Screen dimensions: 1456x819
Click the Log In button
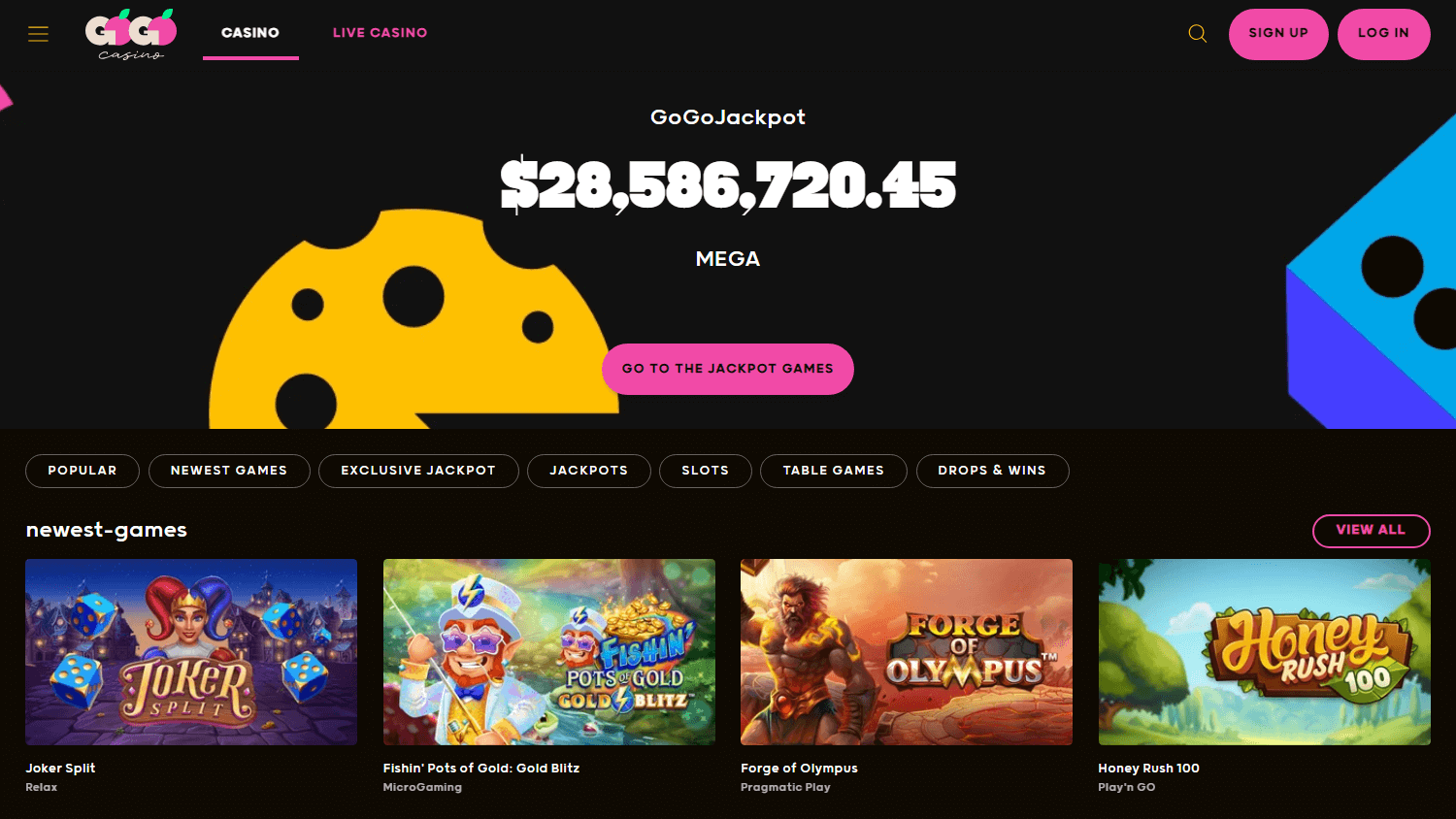[x=1383, y=34]
